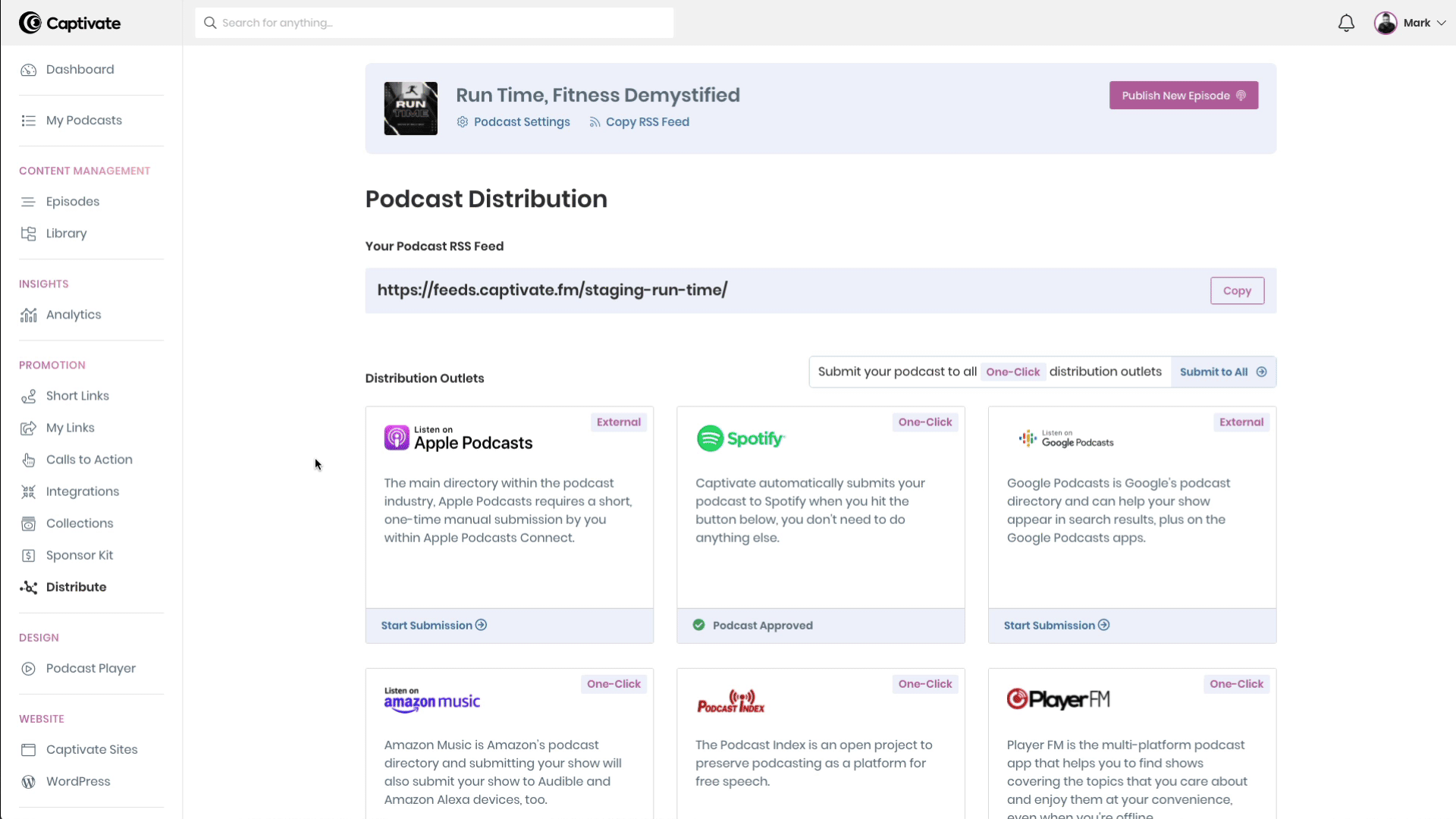This screenshot has width=1456, height=819.
Task: Click the Captivate logo icon
Action: (x=27, y=22)
